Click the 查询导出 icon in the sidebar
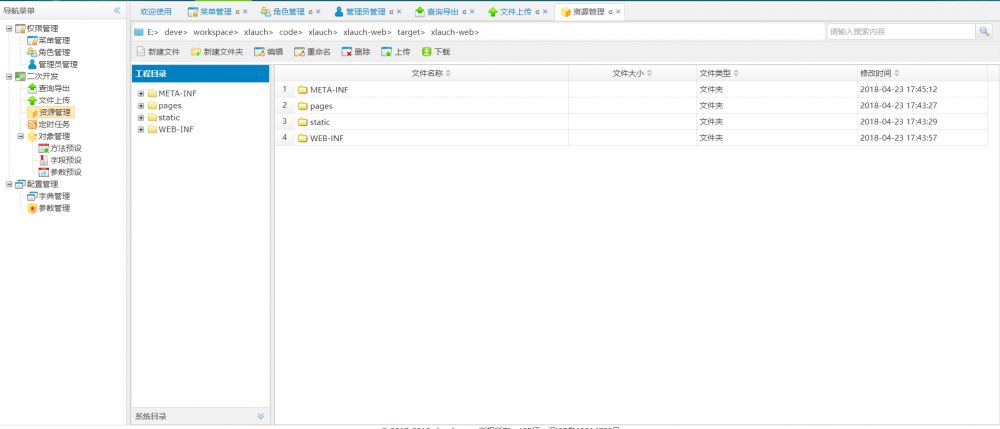The width and height of the screenshot is (1000, 429). [32, 89]
